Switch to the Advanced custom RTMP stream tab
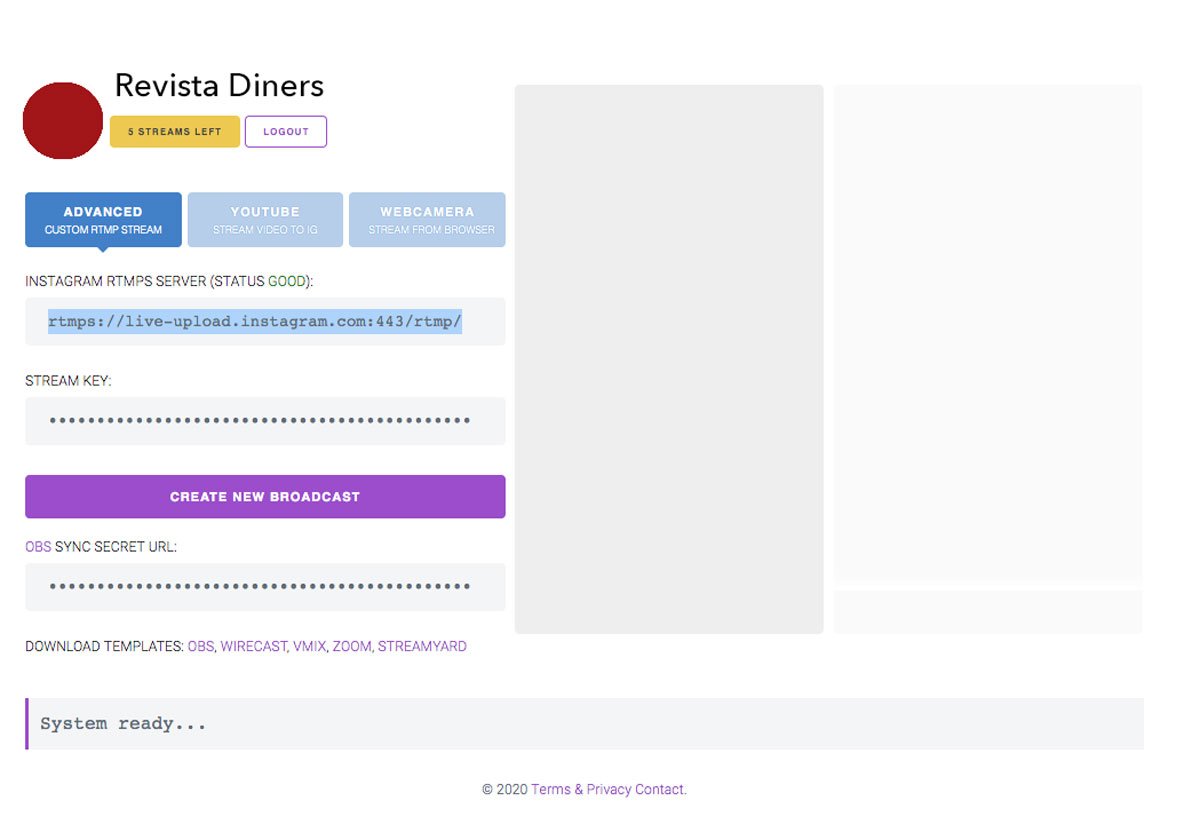 [x=103, y=220]
